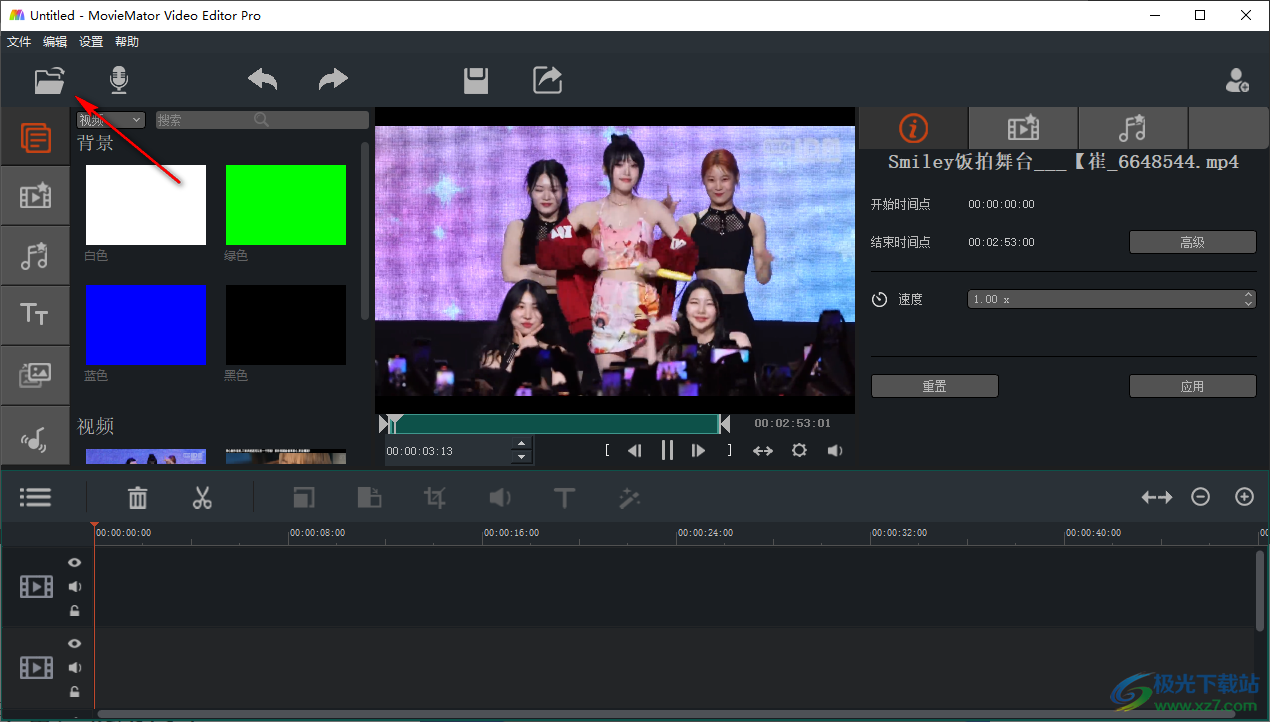Toggle preview fit width arrows
Image resolution: width=1270 pixels, height=722 pixels.
(x=763, y=451)
